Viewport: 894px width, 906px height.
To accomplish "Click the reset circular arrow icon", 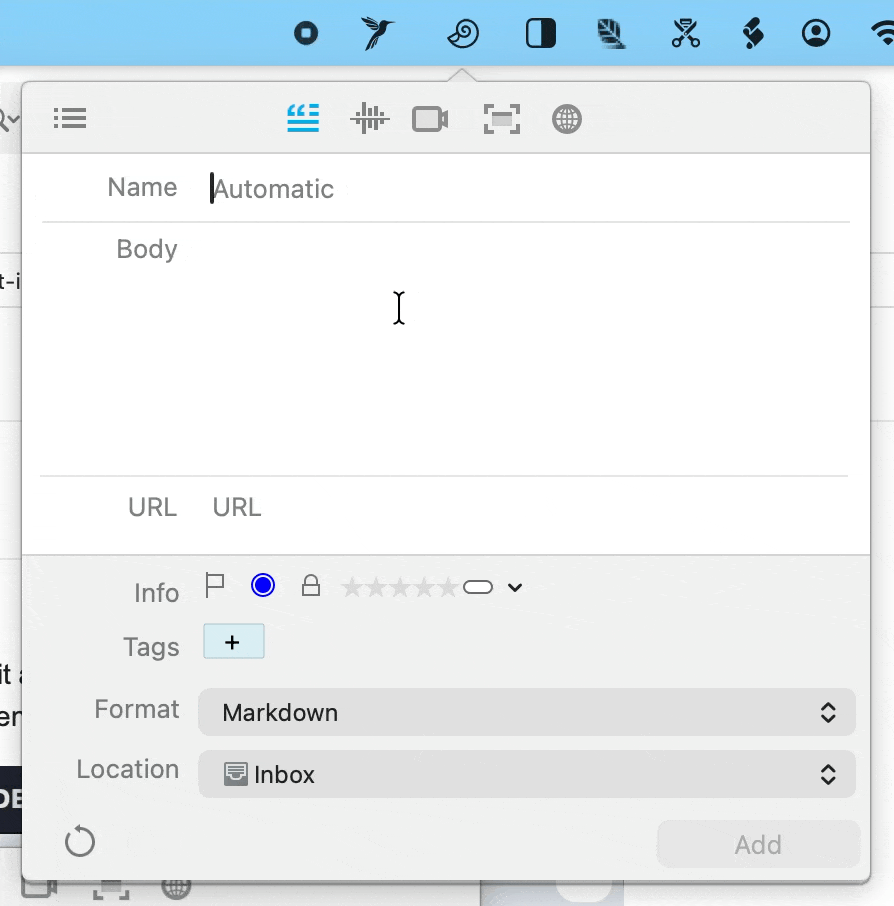I will pos(80,842).
